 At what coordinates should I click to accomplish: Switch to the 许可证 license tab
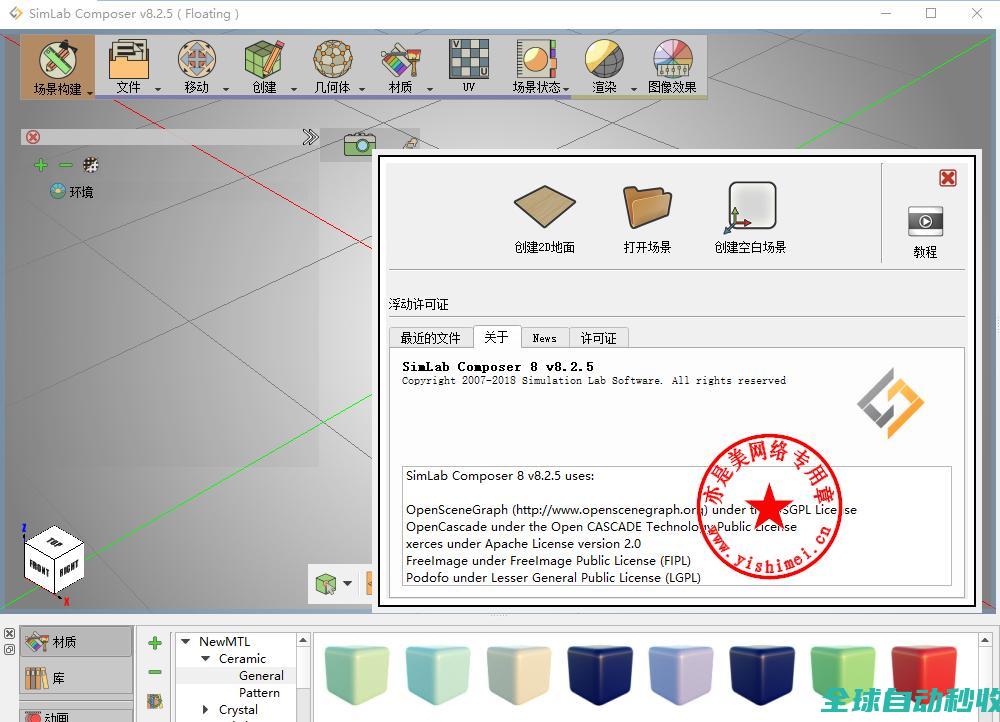pos(598,338)
